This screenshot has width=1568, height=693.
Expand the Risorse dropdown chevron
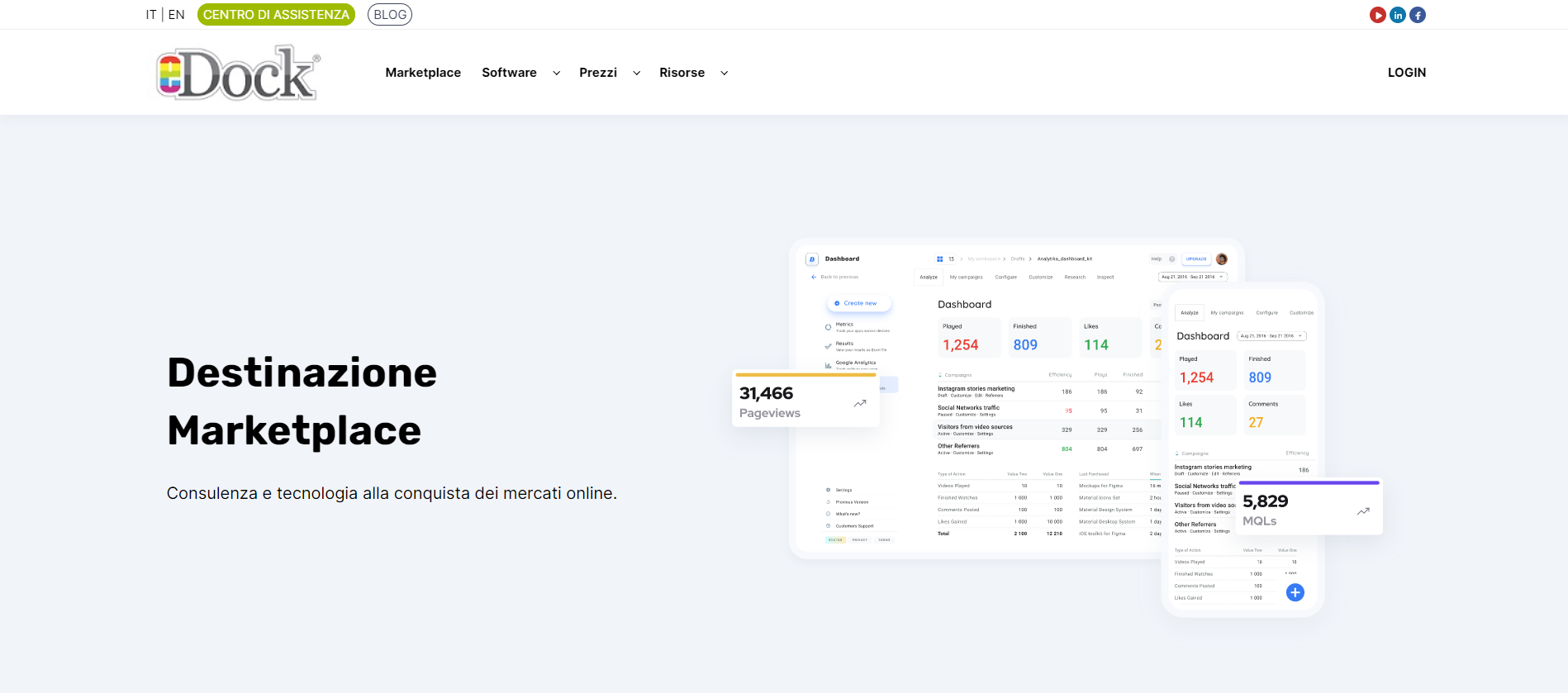[x=725, y=74]
